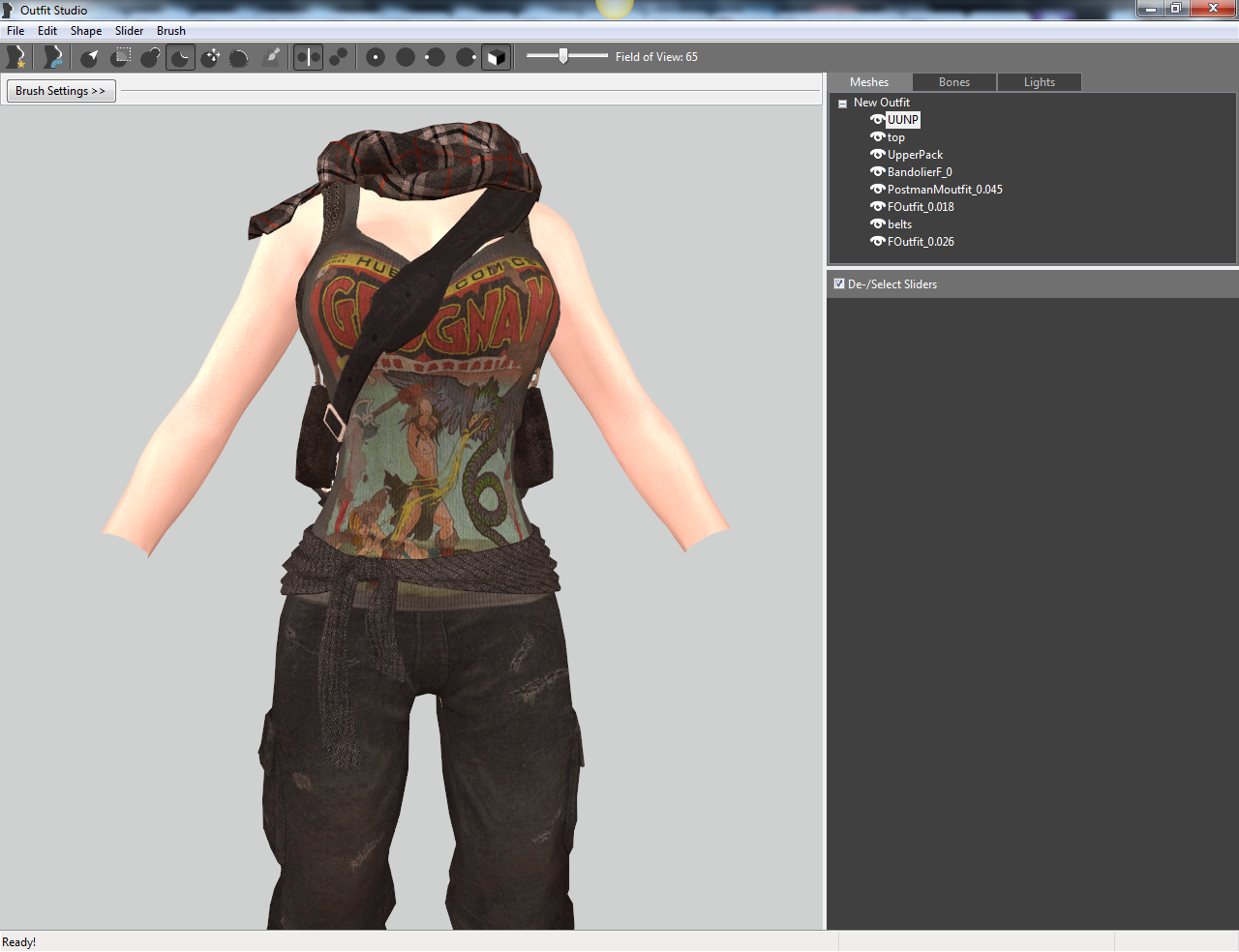Viewport: 1239px width, 952px height.
Task: Pick the Mask brush with dotted square
Action: pyautogui.click(x=121, y=57)
